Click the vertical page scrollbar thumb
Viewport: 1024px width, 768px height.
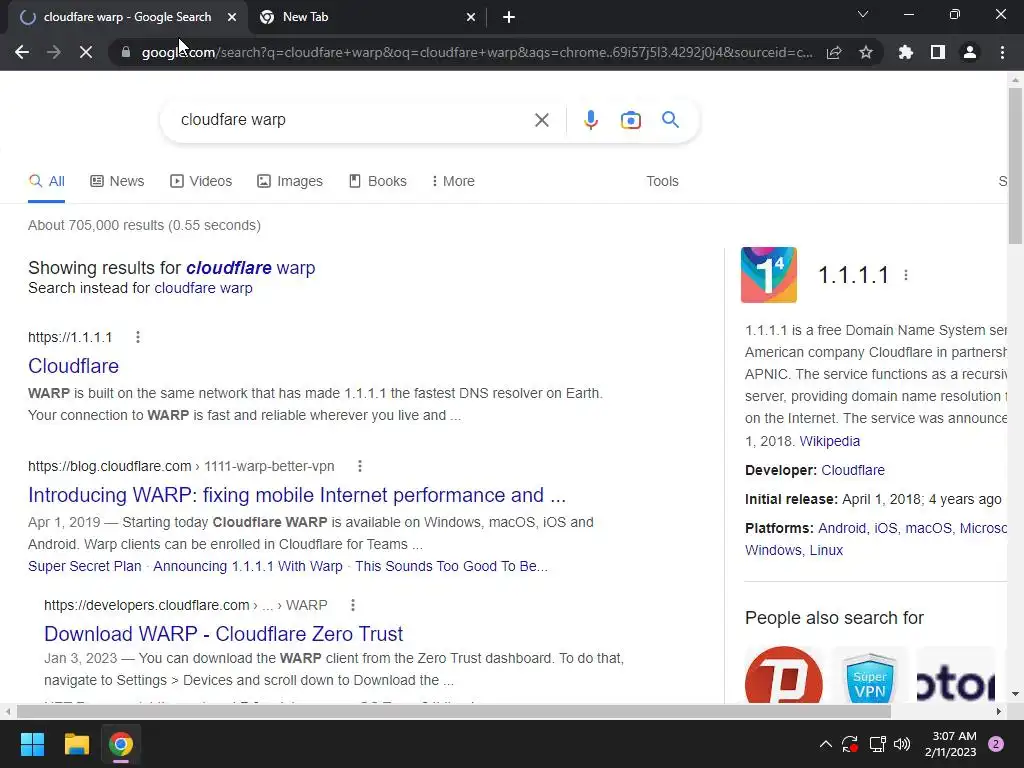pos(1015,165)
